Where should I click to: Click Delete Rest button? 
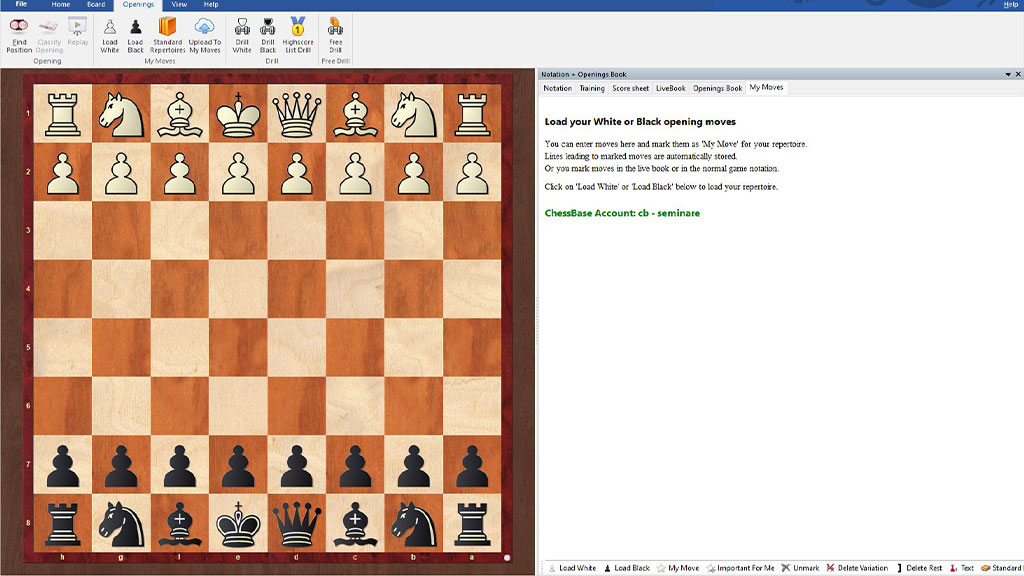click(919, 568)
